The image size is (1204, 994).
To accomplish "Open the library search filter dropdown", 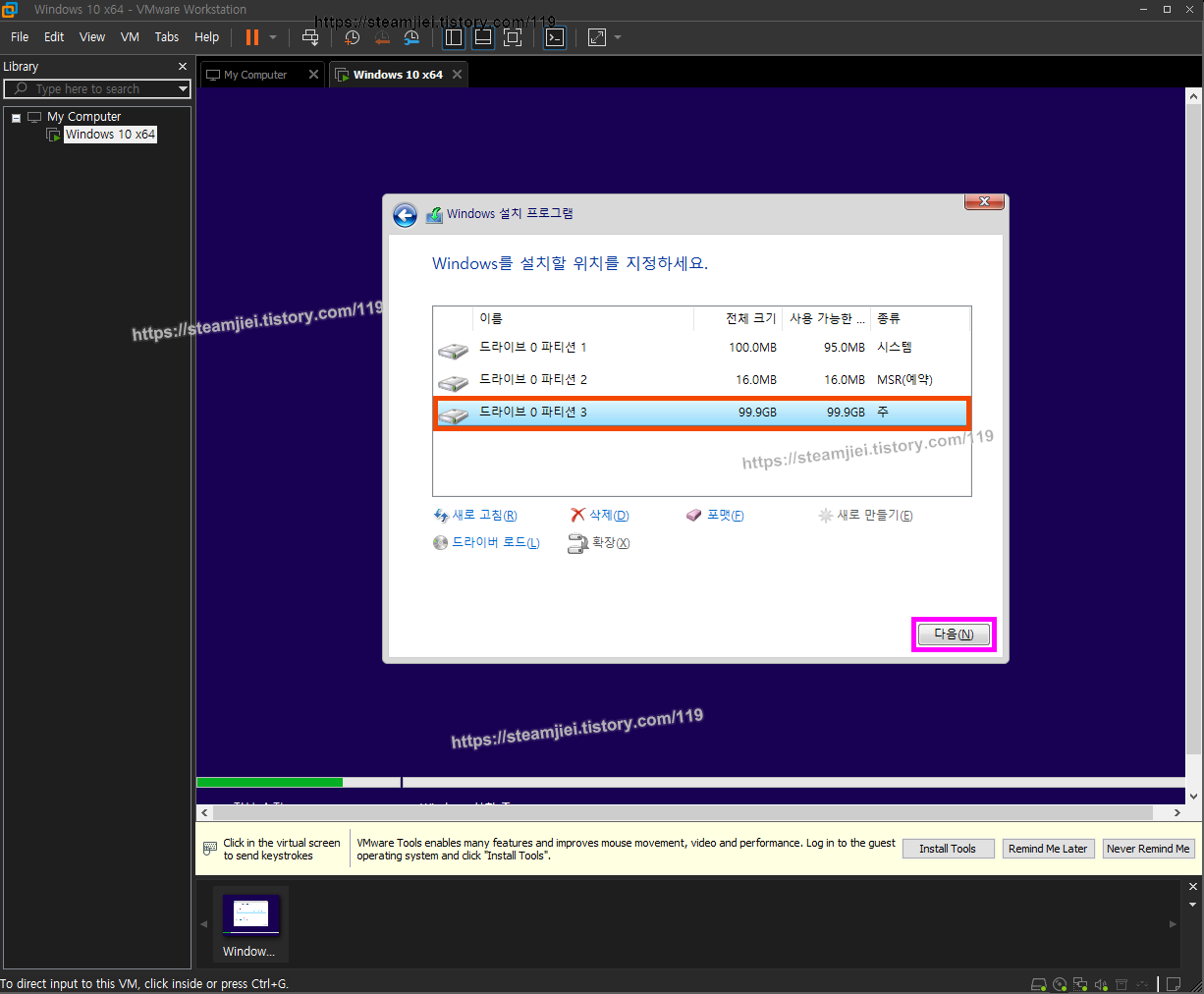I will [x=183, y=88].
